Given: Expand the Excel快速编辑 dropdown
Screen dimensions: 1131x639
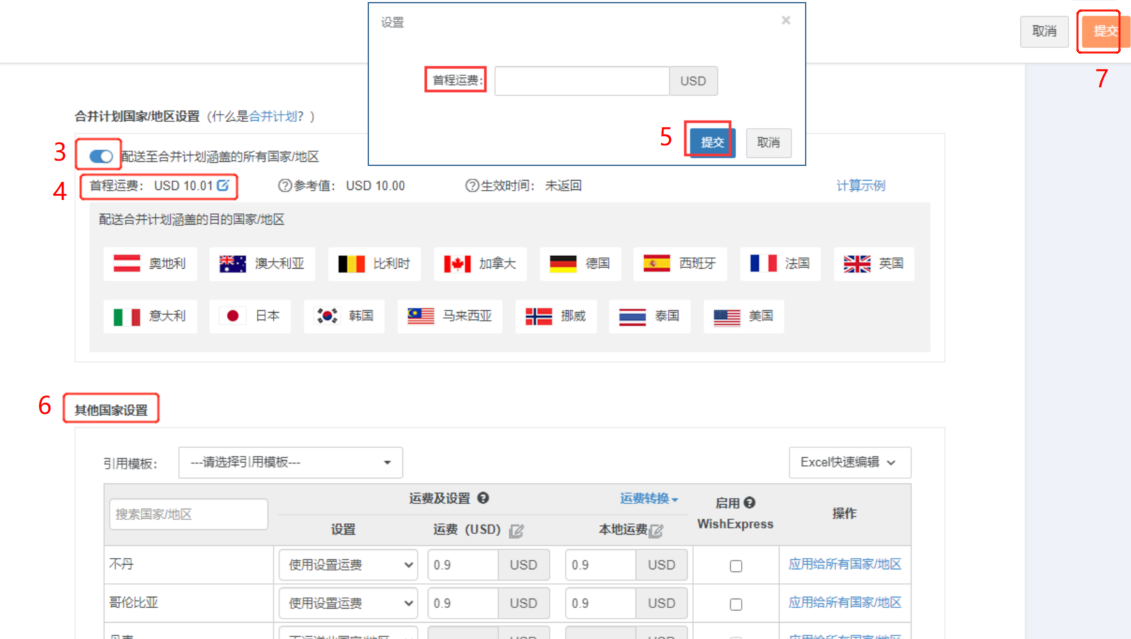Looking at the screenshot, I should [849, 462].
